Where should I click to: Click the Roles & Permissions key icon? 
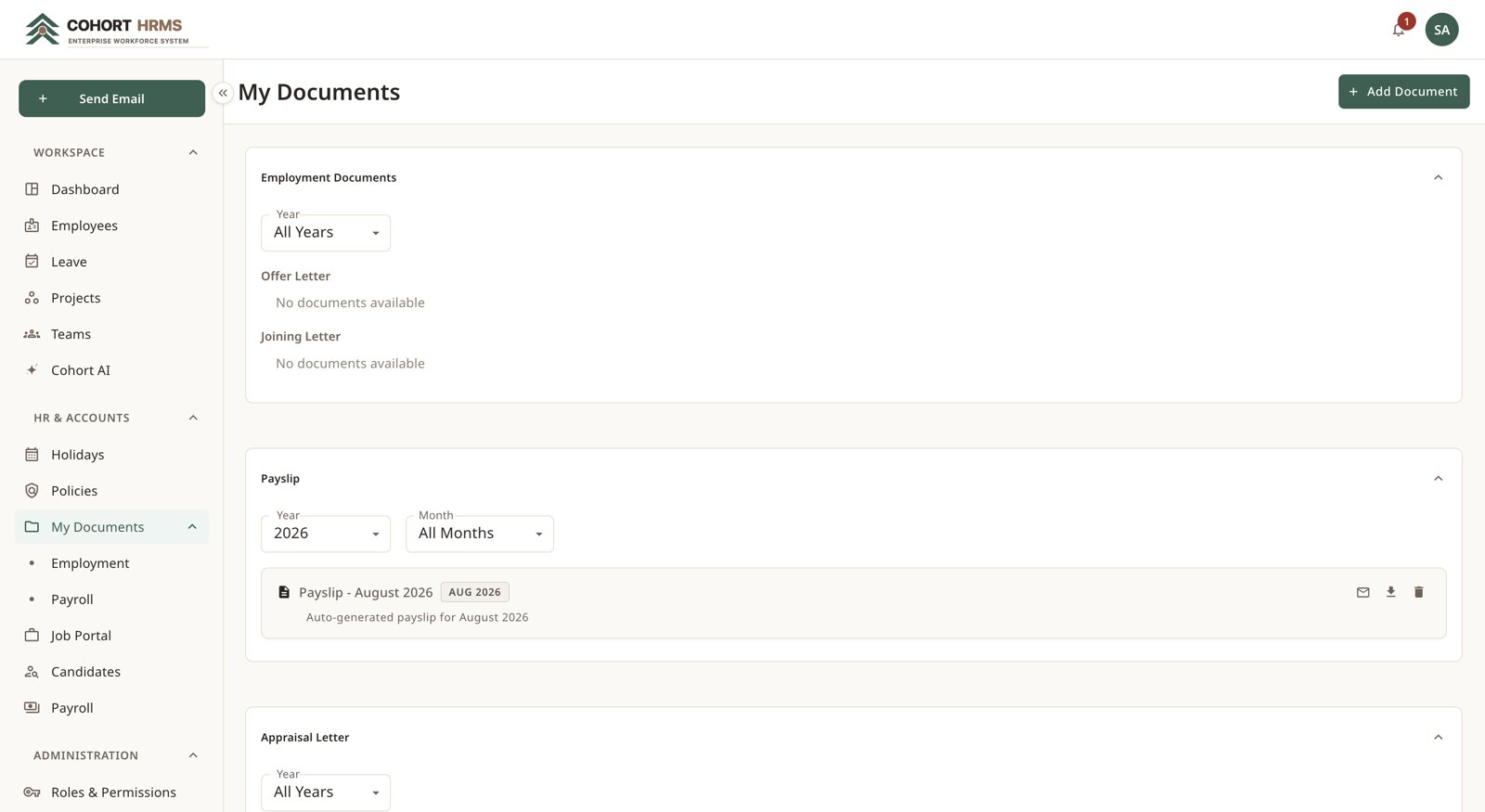tap(32, 793)
